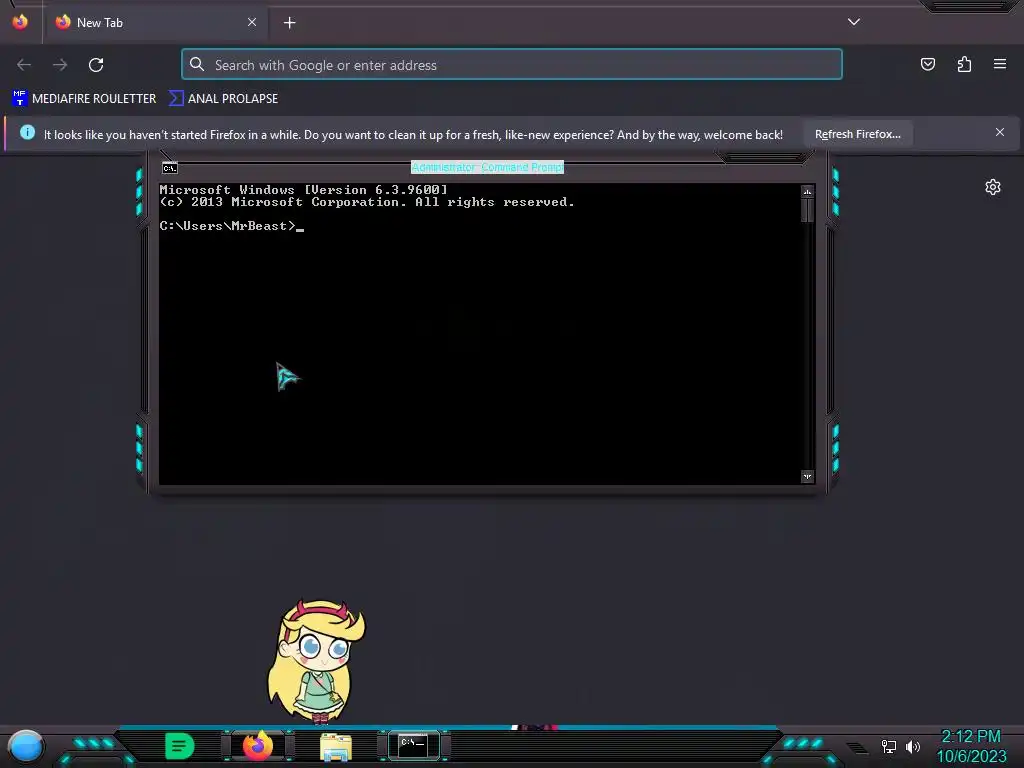
Task: Click the Microsoft Windows version text line
Action: coord(304,189)
